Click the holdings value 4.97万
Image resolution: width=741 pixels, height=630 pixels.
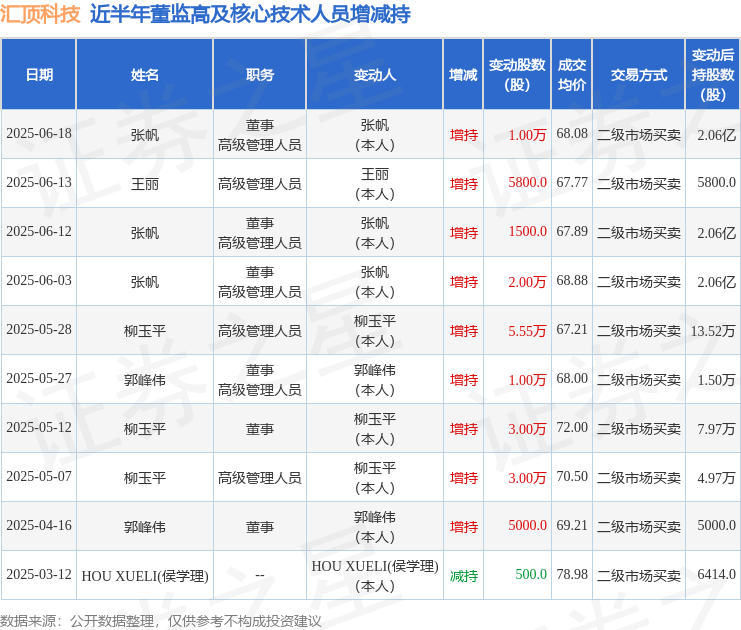tap(716, 478)
